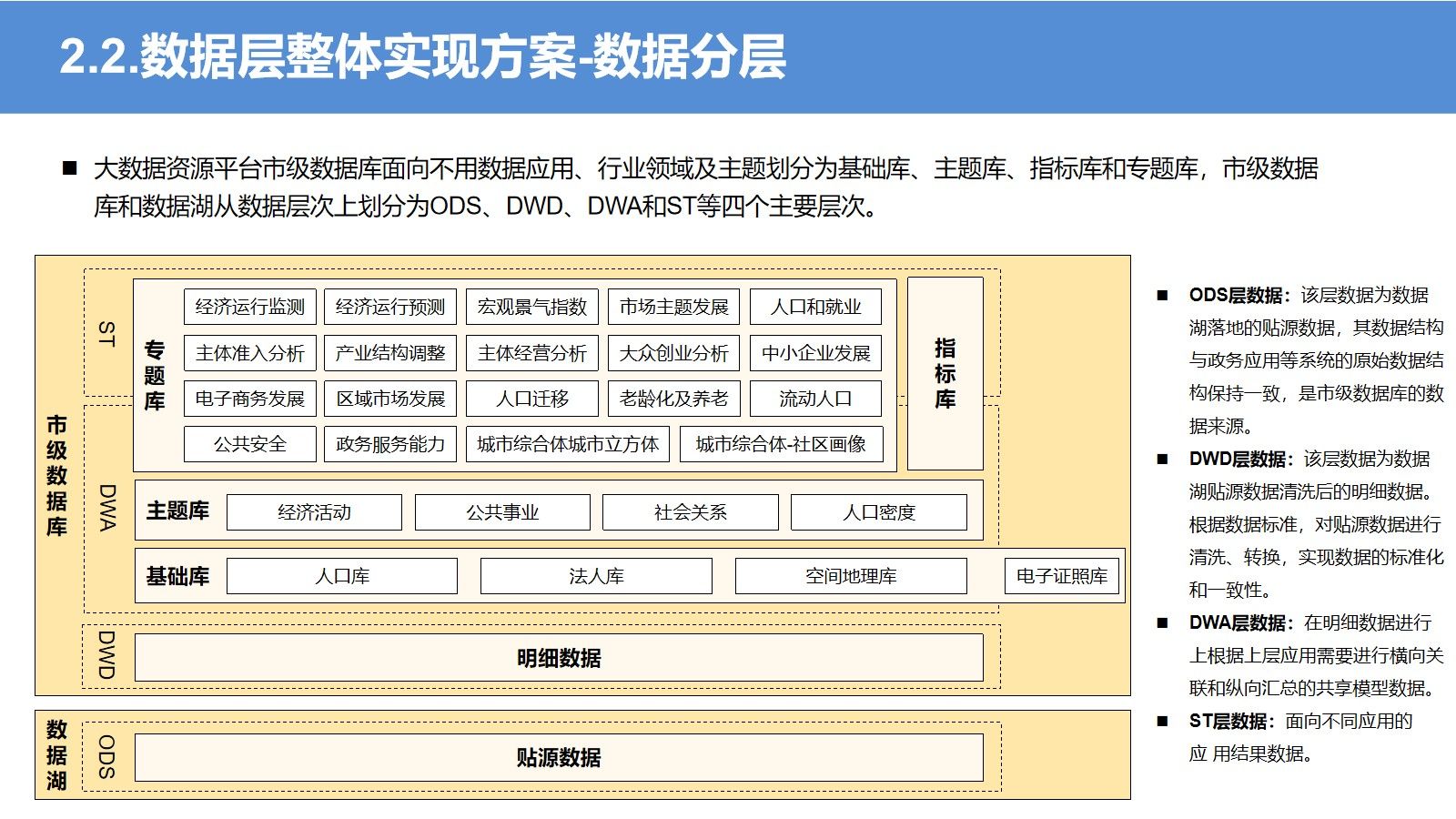Click the 基础库 label
The image size is (1456, 819).
tap(177, 576)
